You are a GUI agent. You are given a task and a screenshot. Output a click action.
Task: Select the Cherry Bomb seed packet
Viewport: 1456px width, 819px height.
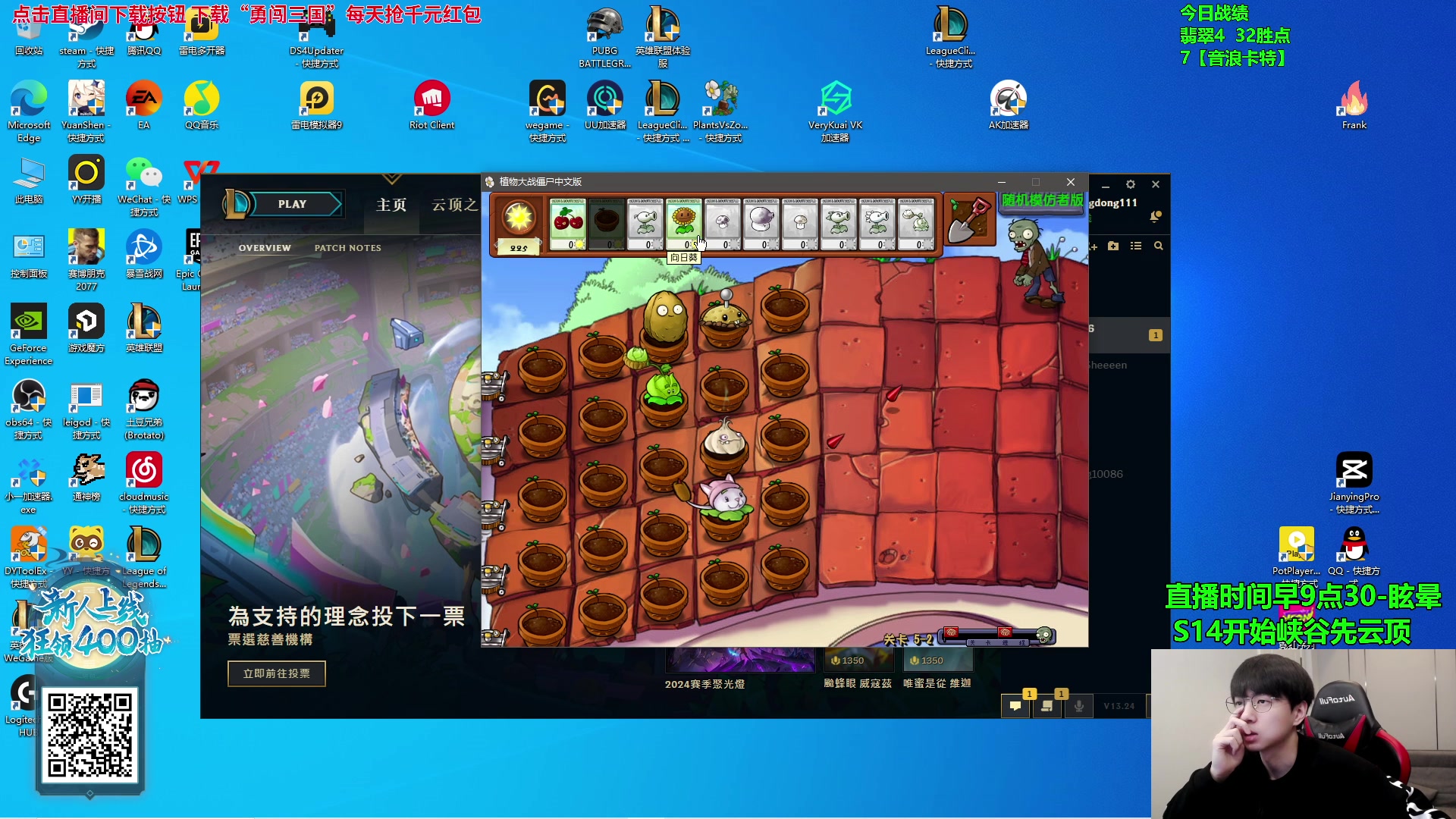pos(568,224)
